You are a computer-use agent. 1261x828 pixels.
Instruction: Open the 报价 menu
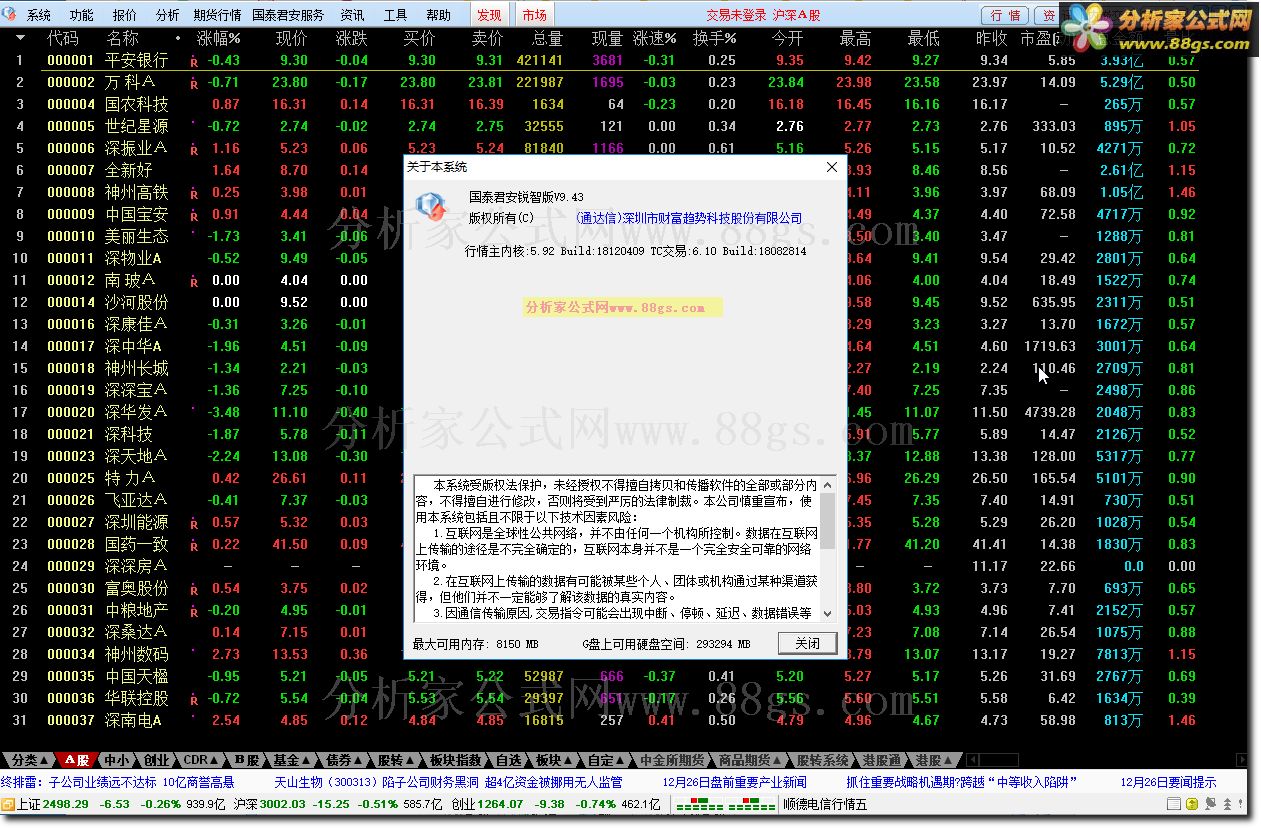coord(125,15)
